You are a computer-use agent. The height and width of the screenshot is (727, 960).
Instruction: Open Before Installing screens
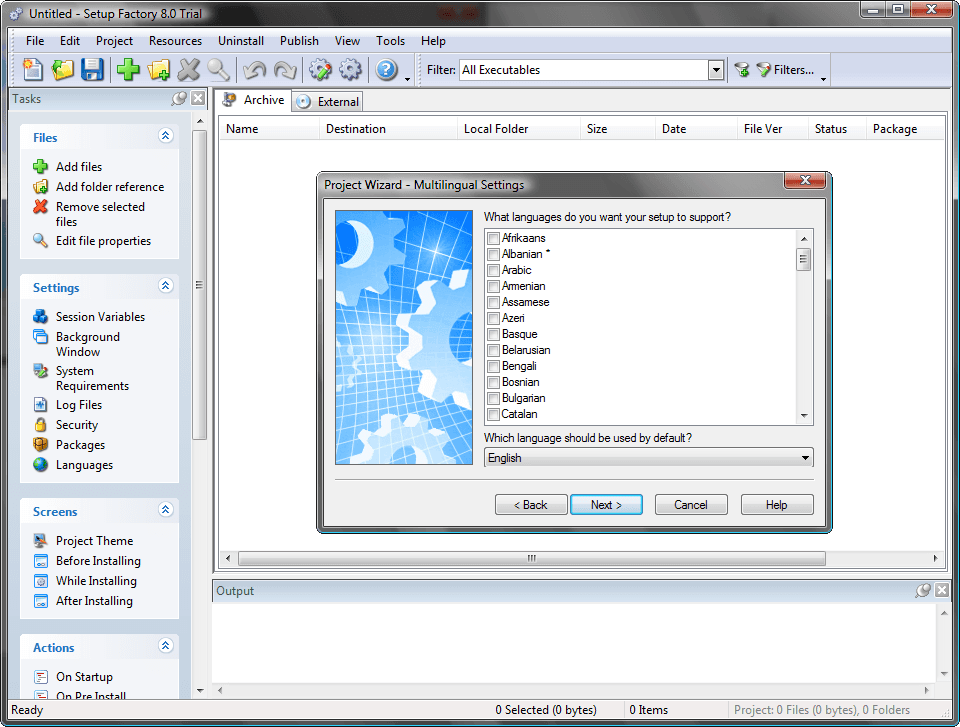pyautogui.click(x=98, y=561)
